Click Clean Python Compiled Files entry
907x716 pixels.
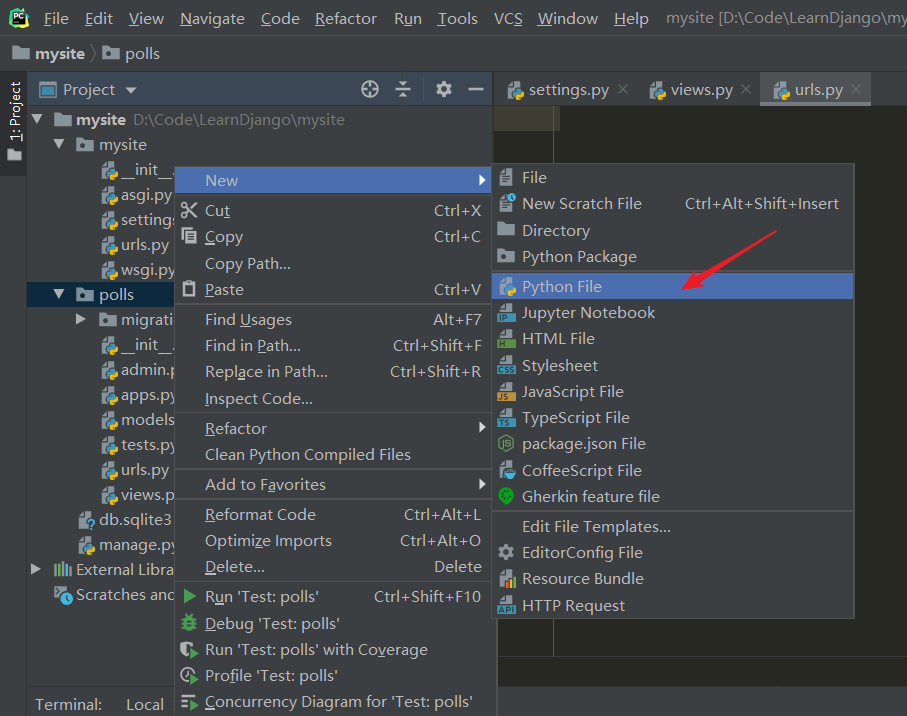[333, 454]
